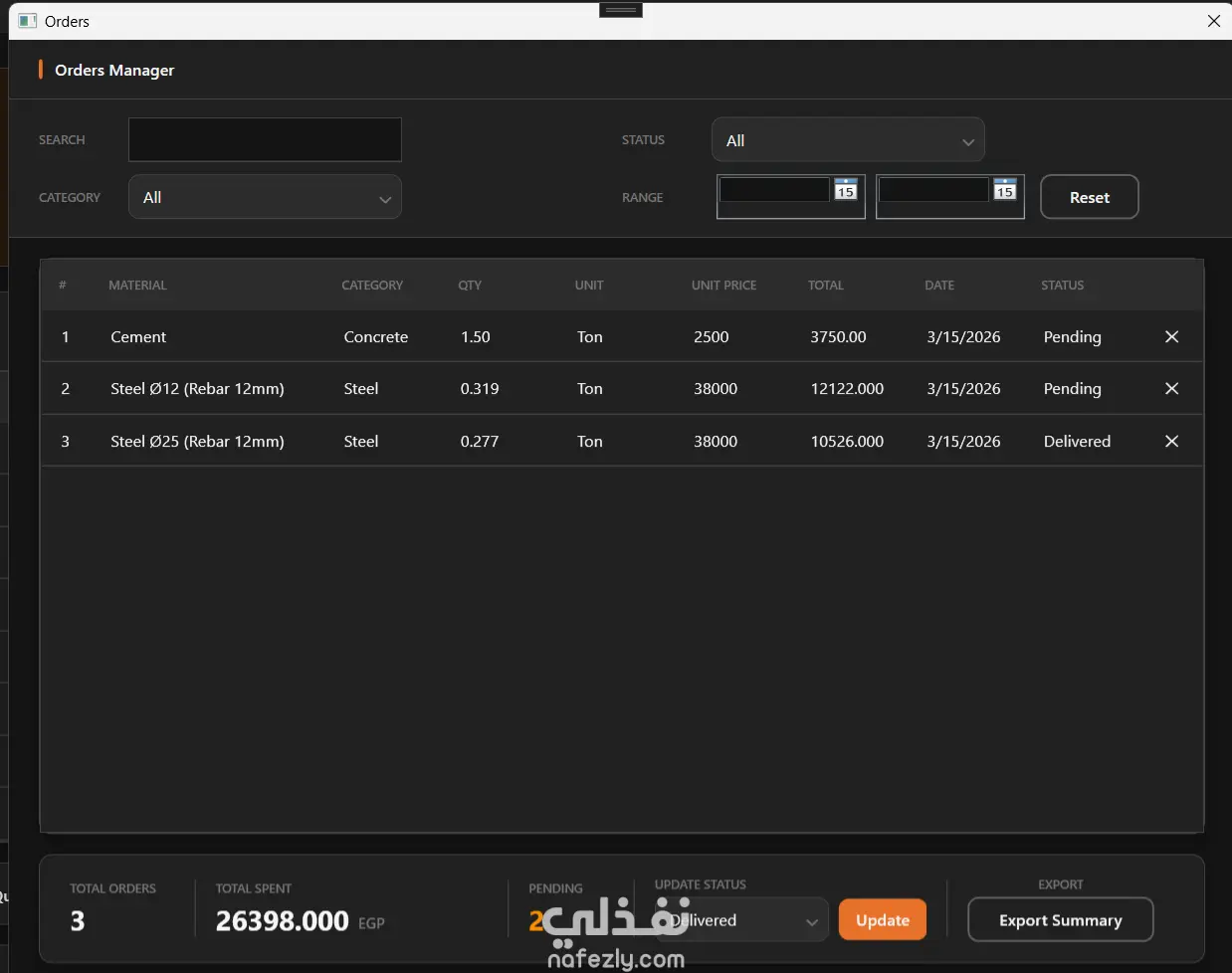Click the 3750.00 total cell
This screenshot has width=1232, height=973.
(838, 337)
